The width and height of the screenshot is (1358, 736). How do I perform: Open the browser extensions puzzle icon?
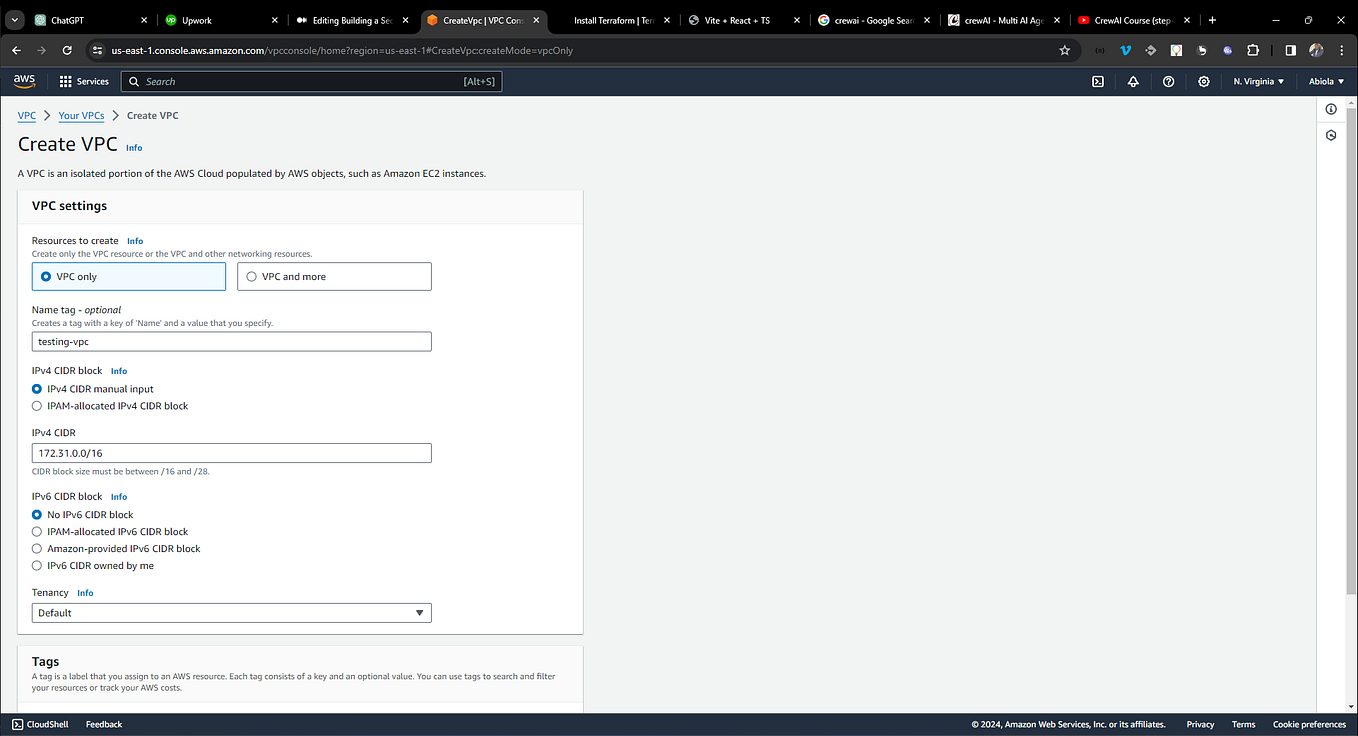pos(1252,50)
